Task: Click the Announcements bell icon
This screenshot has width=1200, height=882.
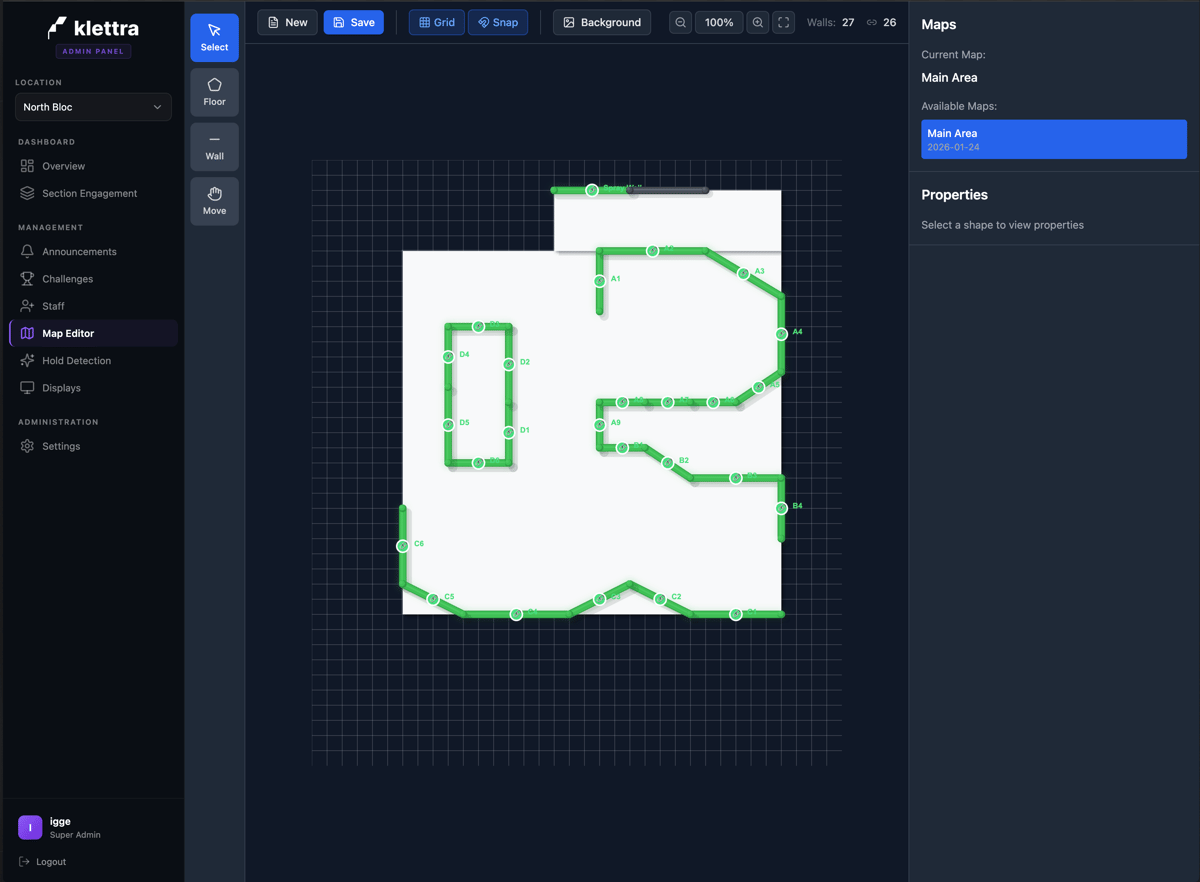Action: [x=27, y=251]
